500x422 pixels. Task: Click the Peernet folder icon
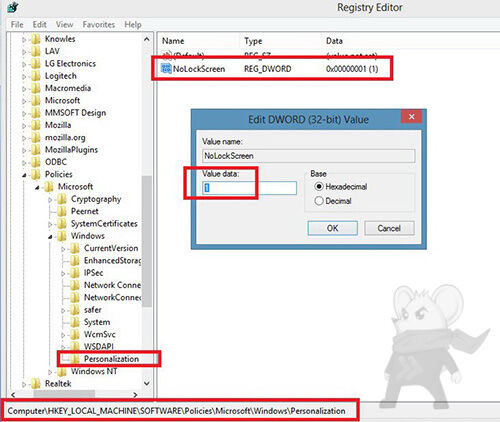tap(62, 212)
